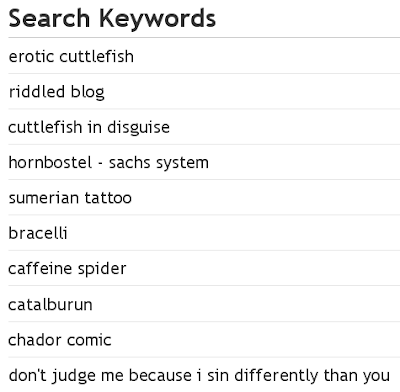This screenshot has width=400, height=392.
Task: Click the word 'Keywords' in the heading
Action: [x=158, y=19]
